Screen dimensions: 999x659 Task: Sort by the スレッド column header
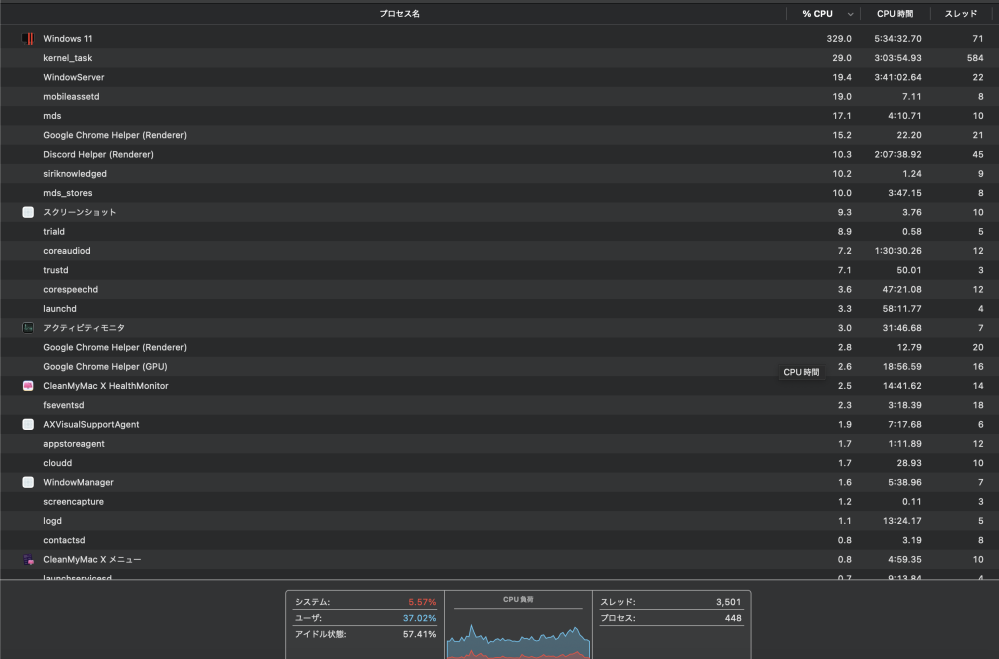pos(960,13)
